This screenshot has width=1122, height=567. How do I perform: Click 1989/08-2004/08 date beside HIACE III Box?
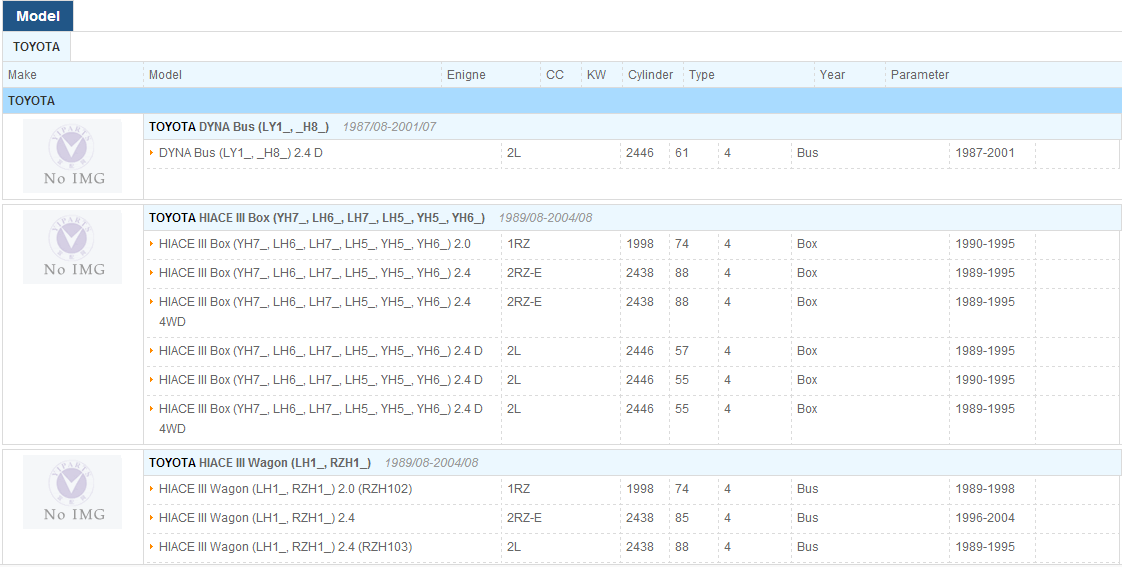(545, 218)
